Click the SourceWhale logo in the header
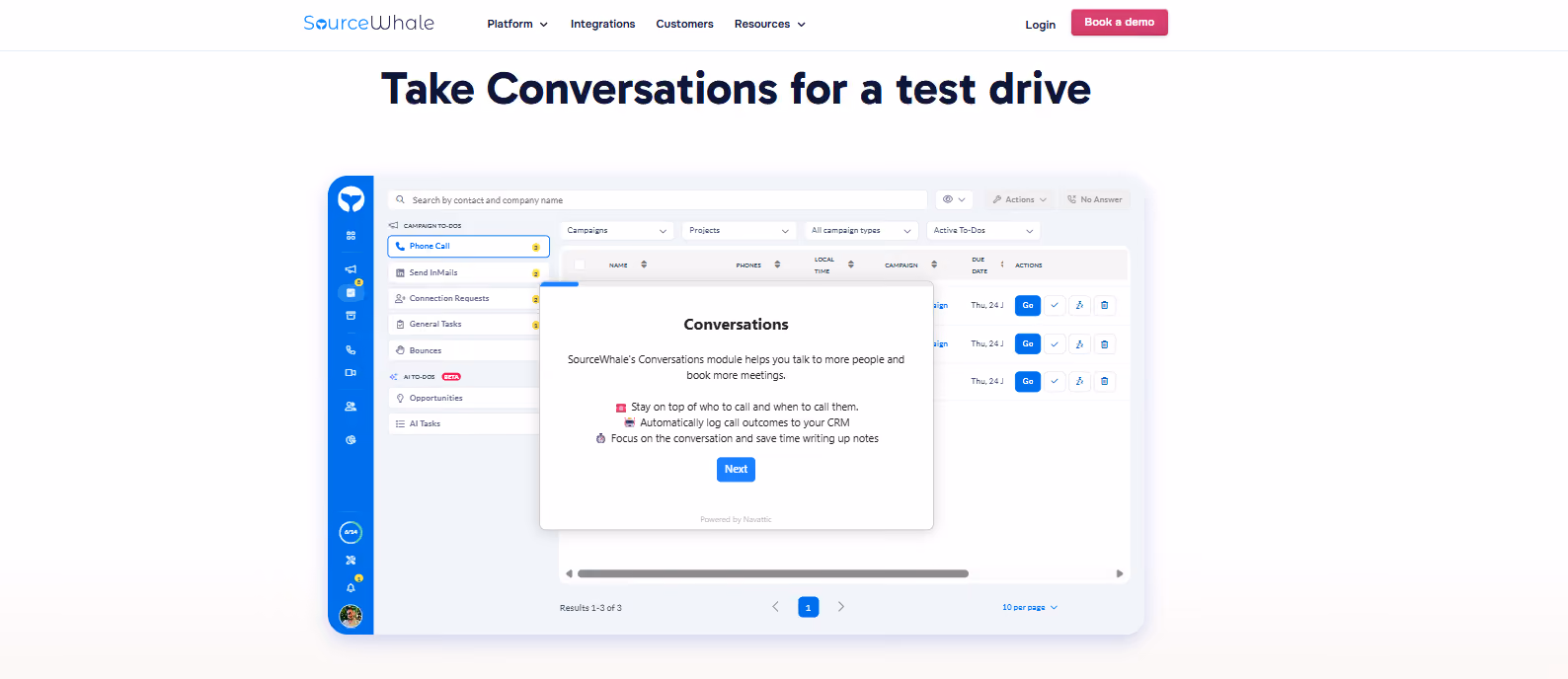 [368, 23]
